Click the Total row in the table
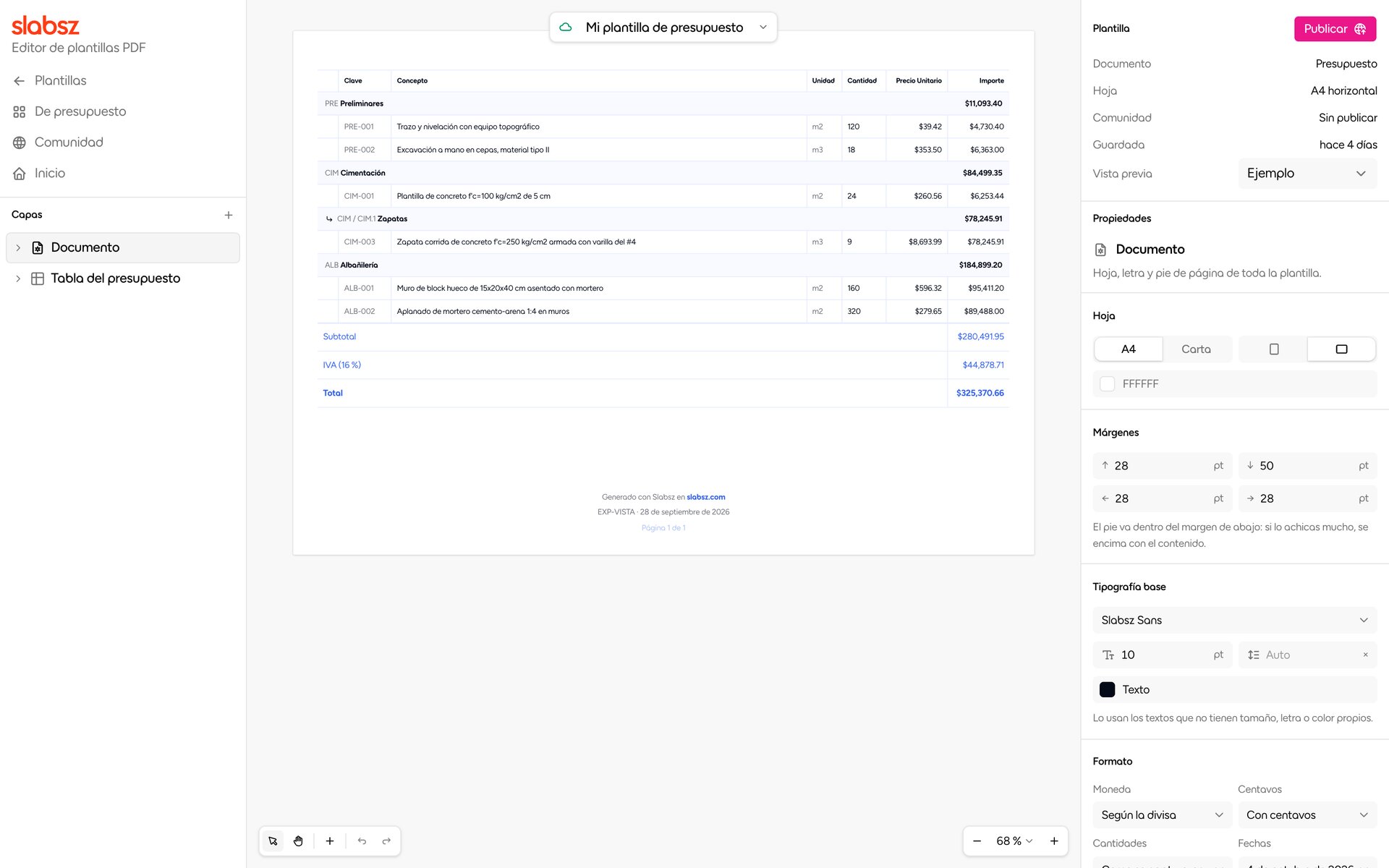This screenshot has width=1389, height=868. pyautogui.click(x=663, y=393)
